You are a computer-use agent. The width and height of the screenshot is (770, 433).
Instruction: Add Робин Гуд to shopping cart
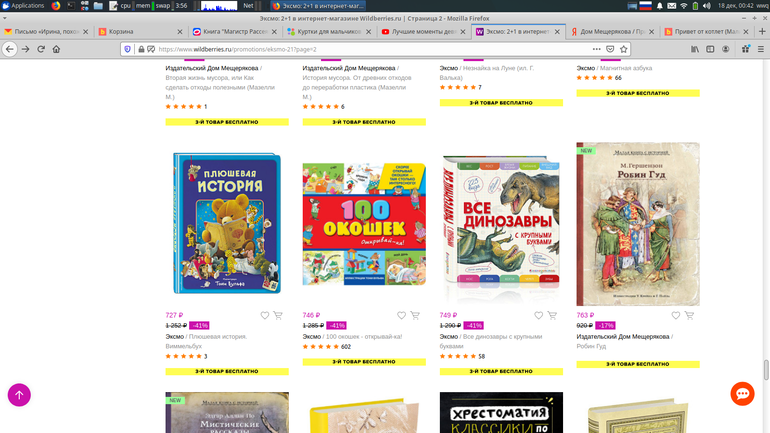(689, 315)
